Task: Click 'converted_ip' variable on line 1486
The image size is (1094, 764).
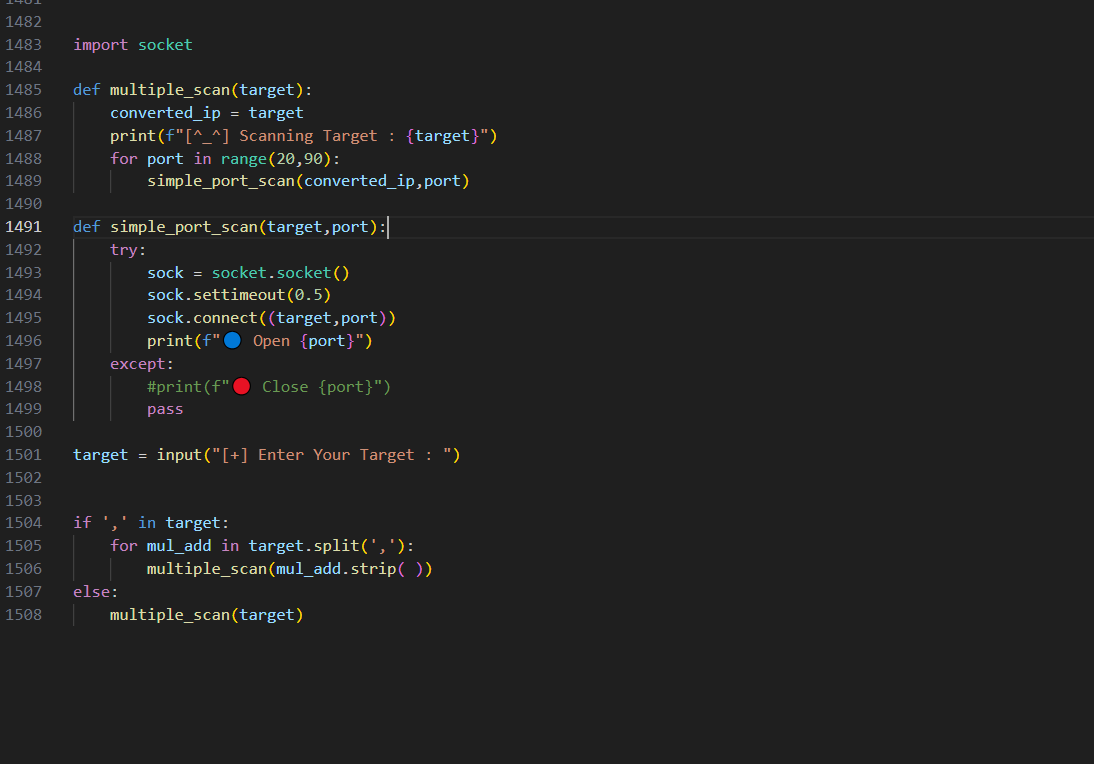Action: (165, 113)
